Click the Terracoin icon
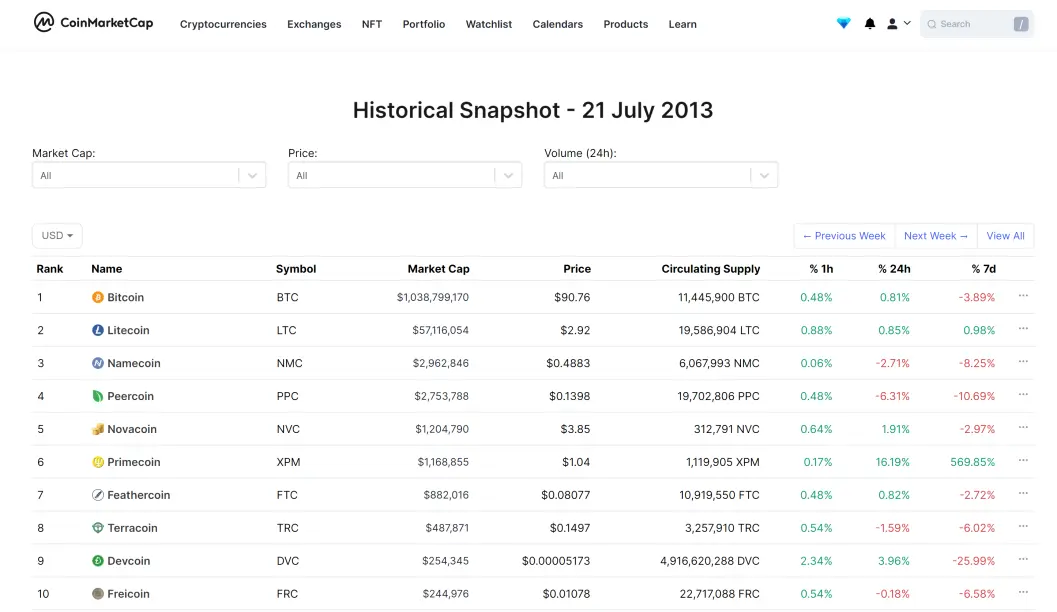Image resolution: width=1057 pixels, height=612 pixels. [x=98, y=528]
